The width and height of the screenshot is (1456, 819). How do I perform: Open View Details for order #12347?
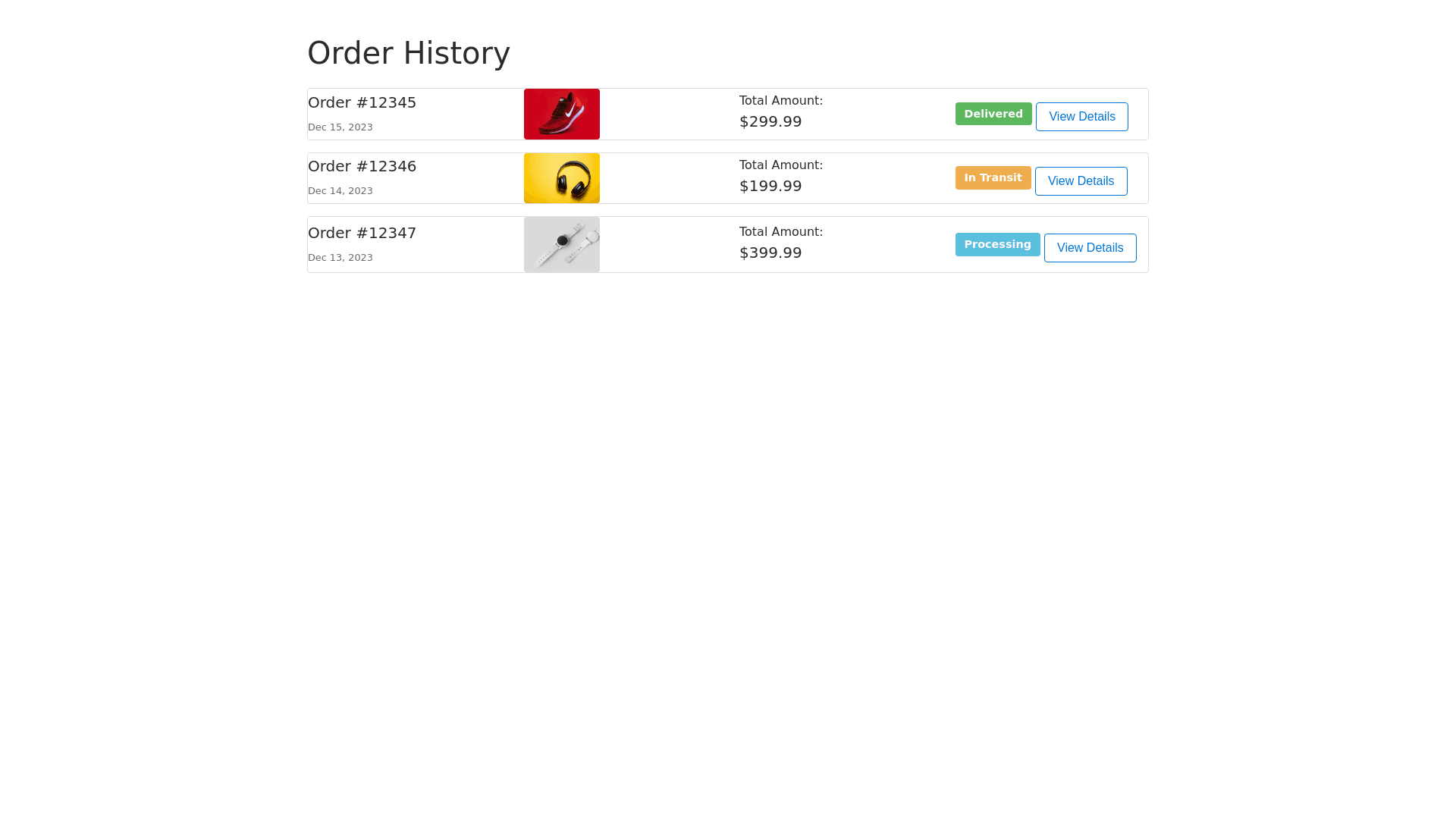click(x=1090, y=248)
